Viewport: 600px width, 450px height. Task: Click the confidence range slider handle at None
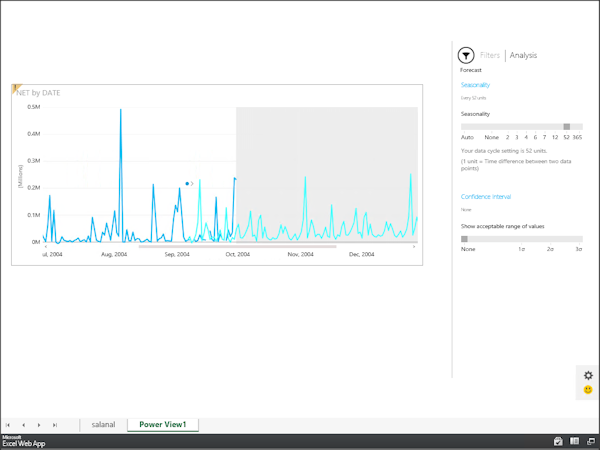pos(464,239)
